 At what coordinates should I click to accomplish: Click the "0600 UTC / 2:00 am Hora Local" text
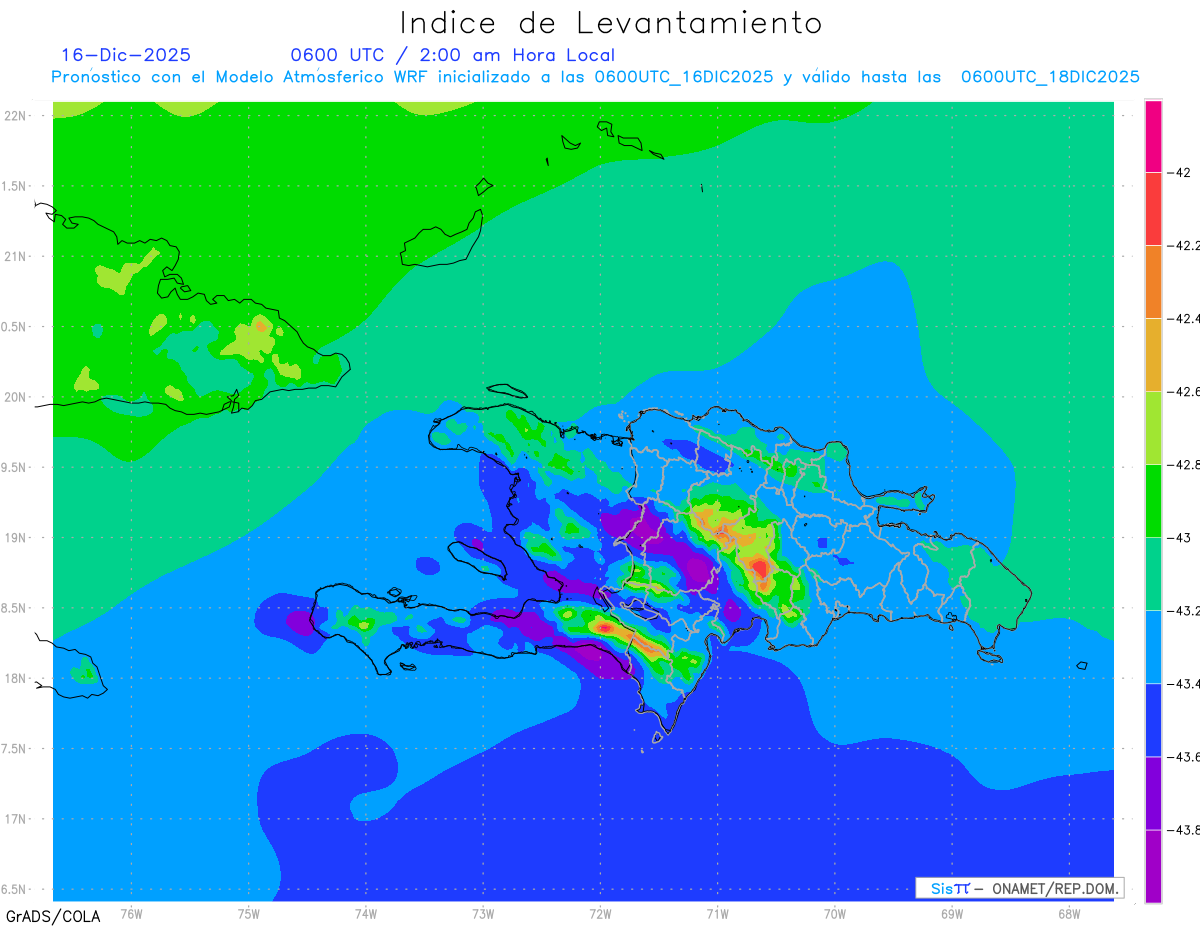[x=453, y=55]
